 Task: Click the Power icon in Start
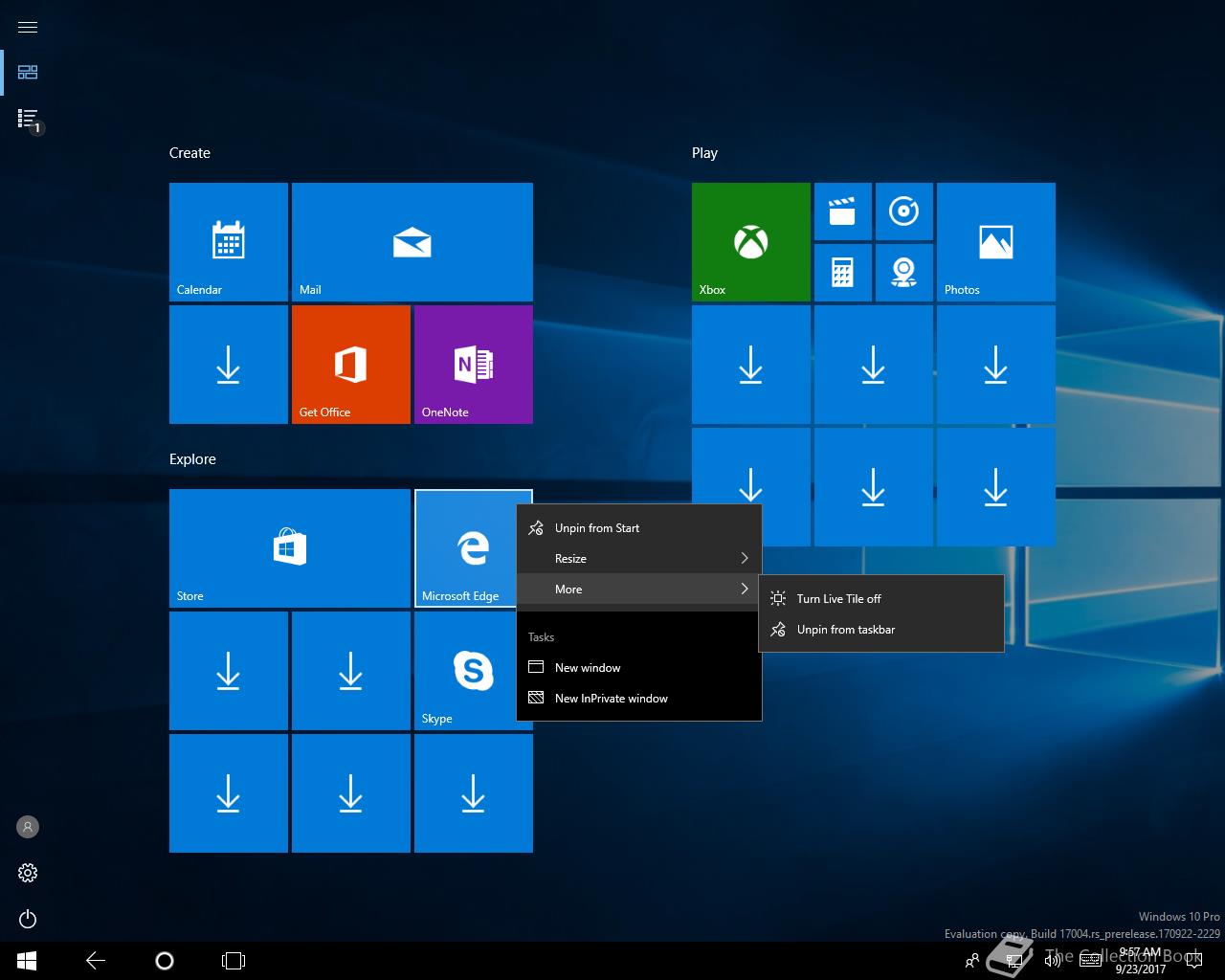click(x=28, y=919)
